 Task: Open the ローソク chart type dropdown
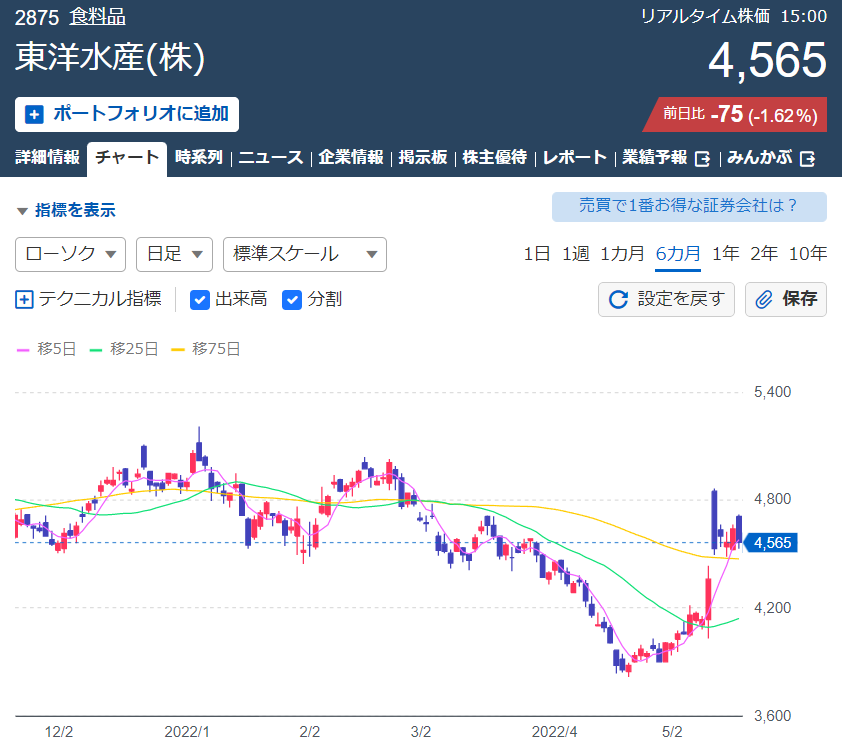[x=70, y=254]
